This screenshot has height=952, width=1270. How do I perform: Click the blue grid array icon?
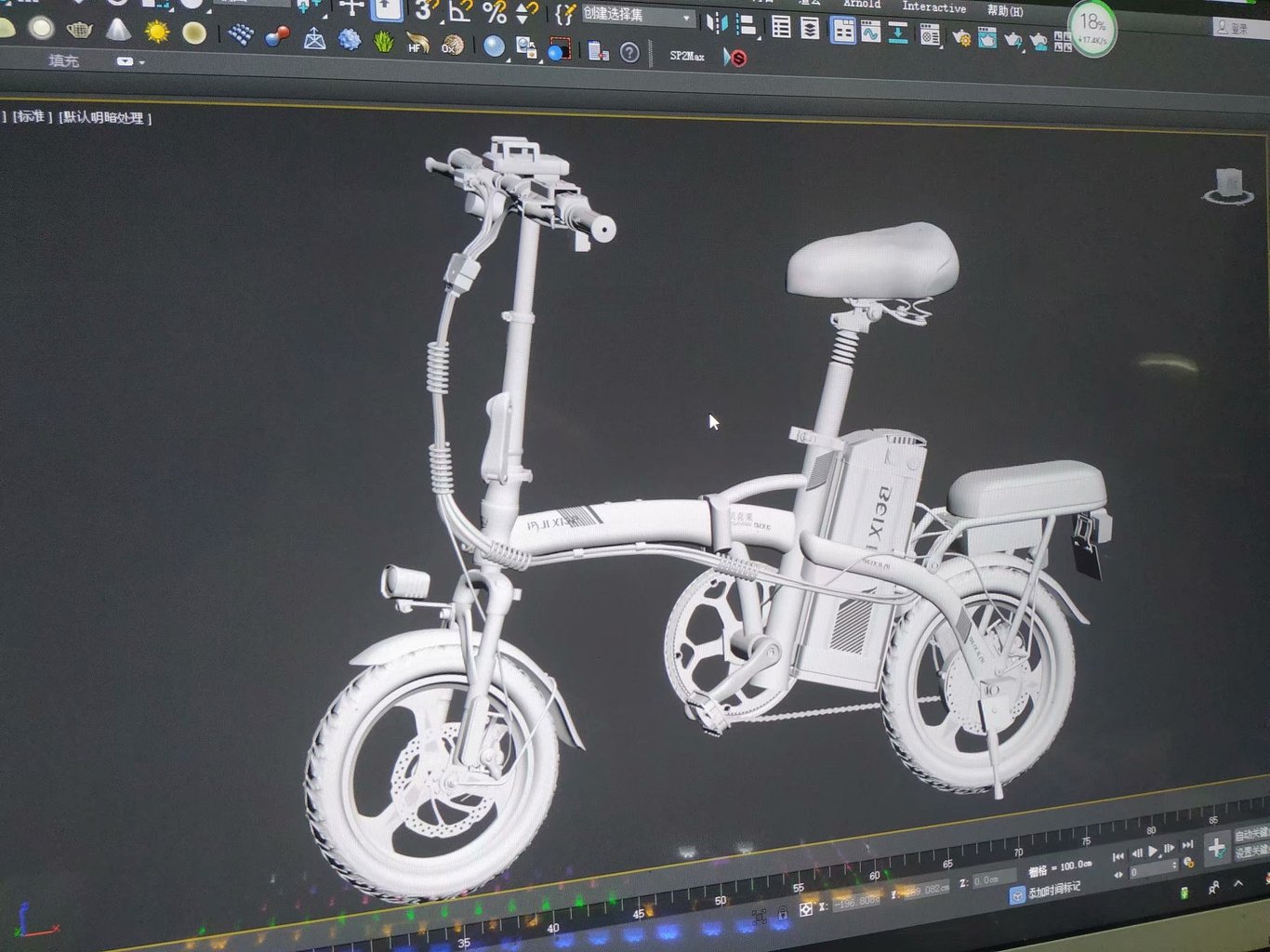tap(241, 35)
